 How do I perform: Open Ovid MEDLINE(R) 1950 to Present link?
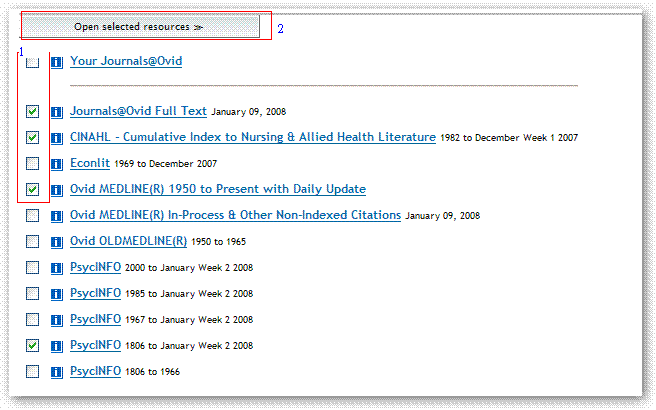click(x=218, y=189)
